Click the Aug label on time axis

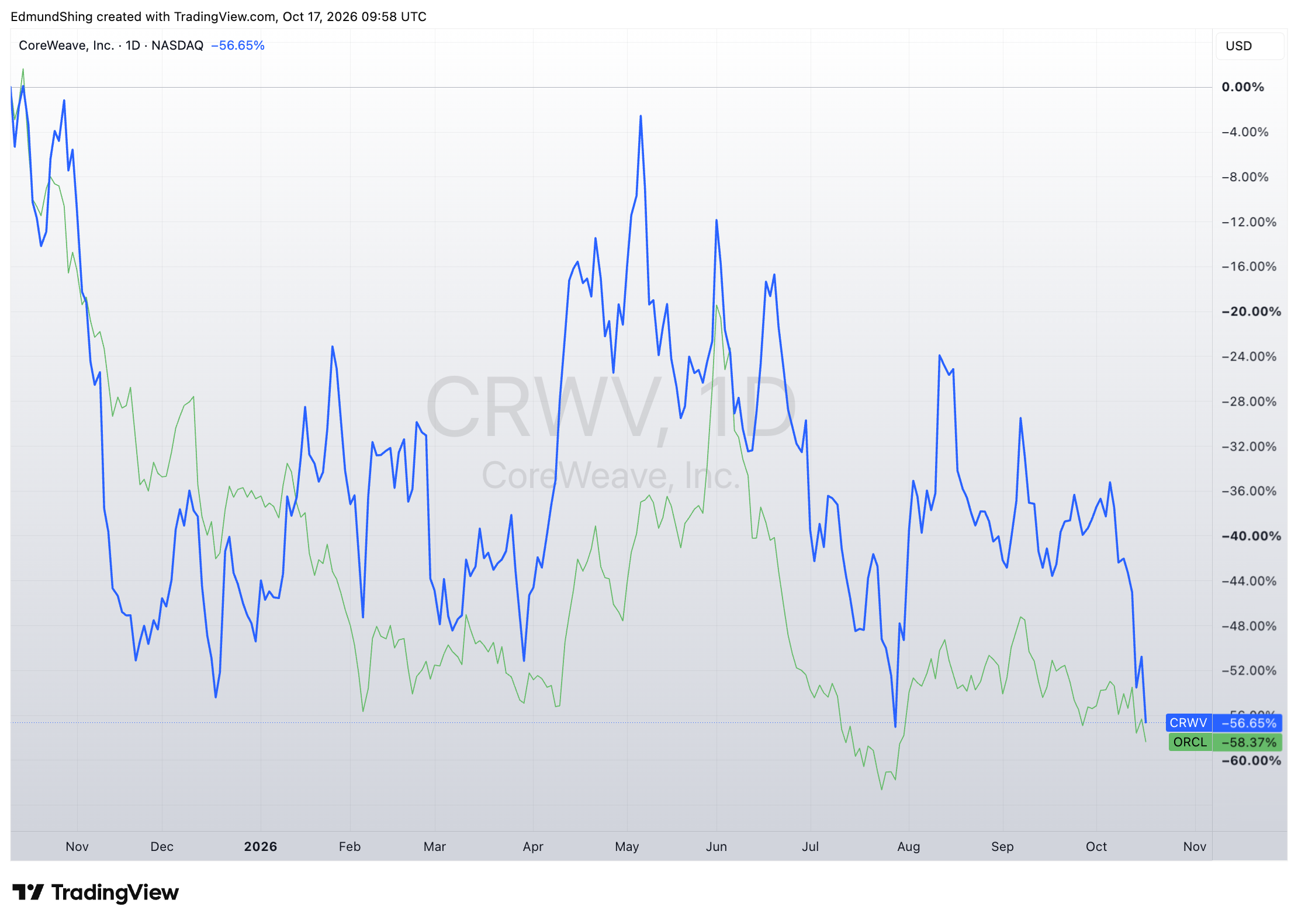click(909, 846)
